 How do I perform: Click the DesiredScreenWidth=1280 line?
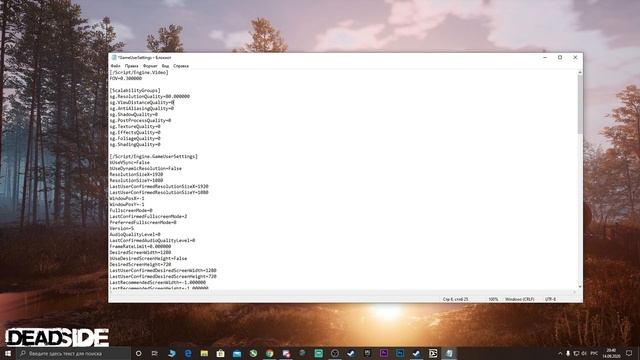[140, 252]
